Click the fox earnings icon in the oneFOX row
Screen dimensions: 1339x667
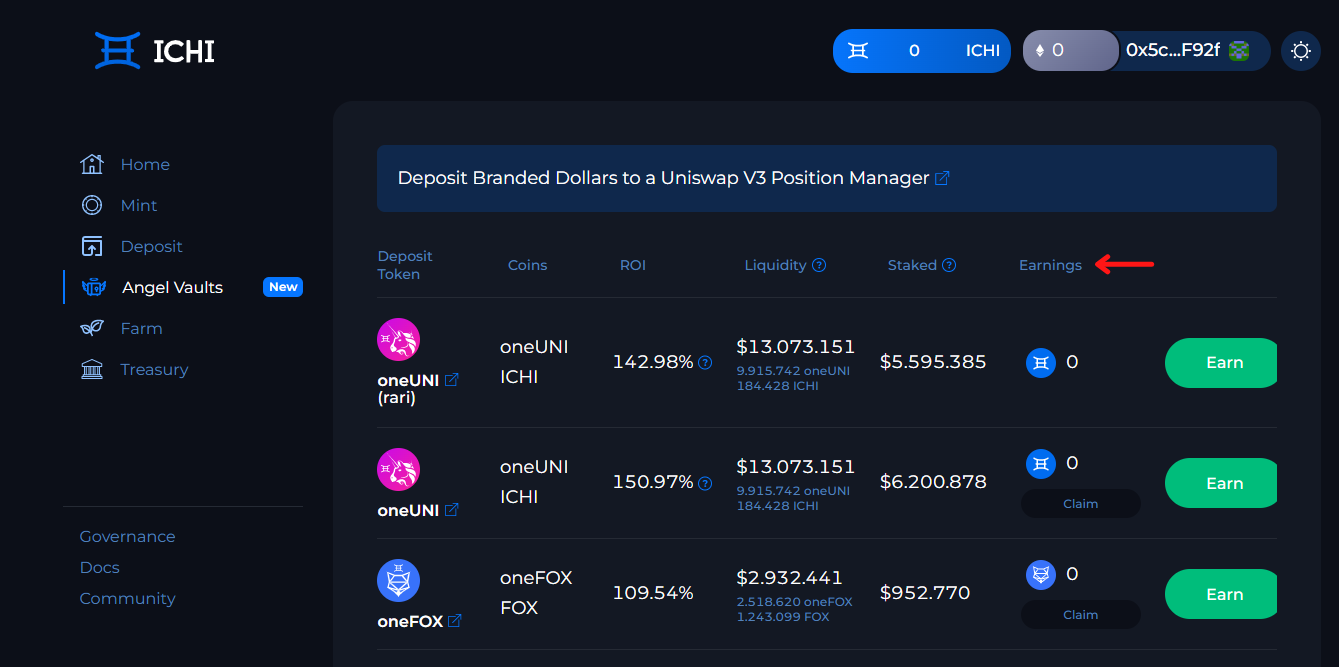tap(1041, 575)
